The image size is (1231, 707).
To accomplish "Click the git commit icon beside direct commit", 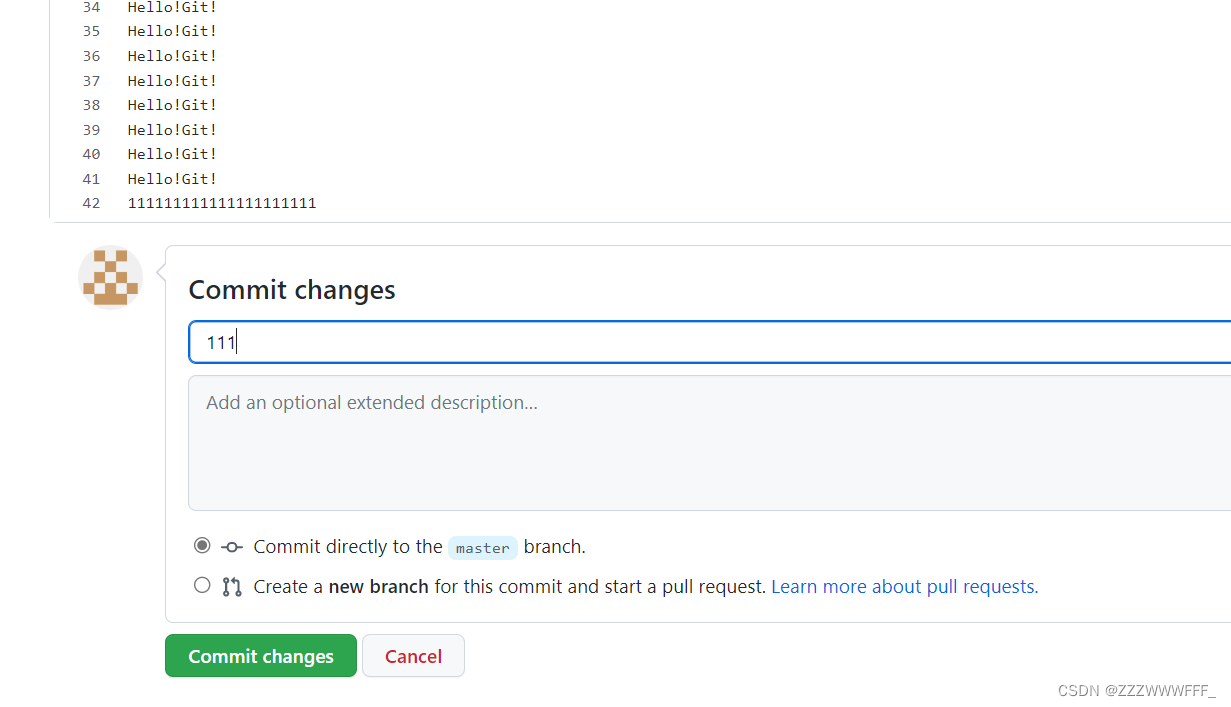I will click(232, 547).
